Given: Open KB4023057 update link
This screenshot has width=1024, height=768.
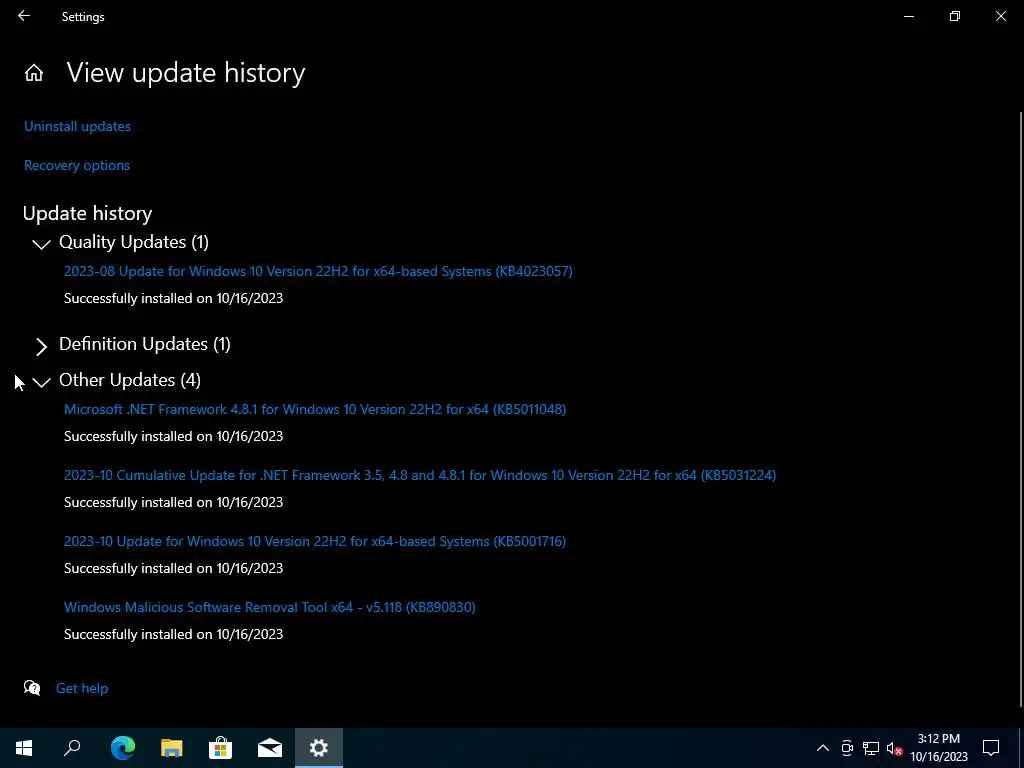Looking at the screenshot, I should (318, 271).
